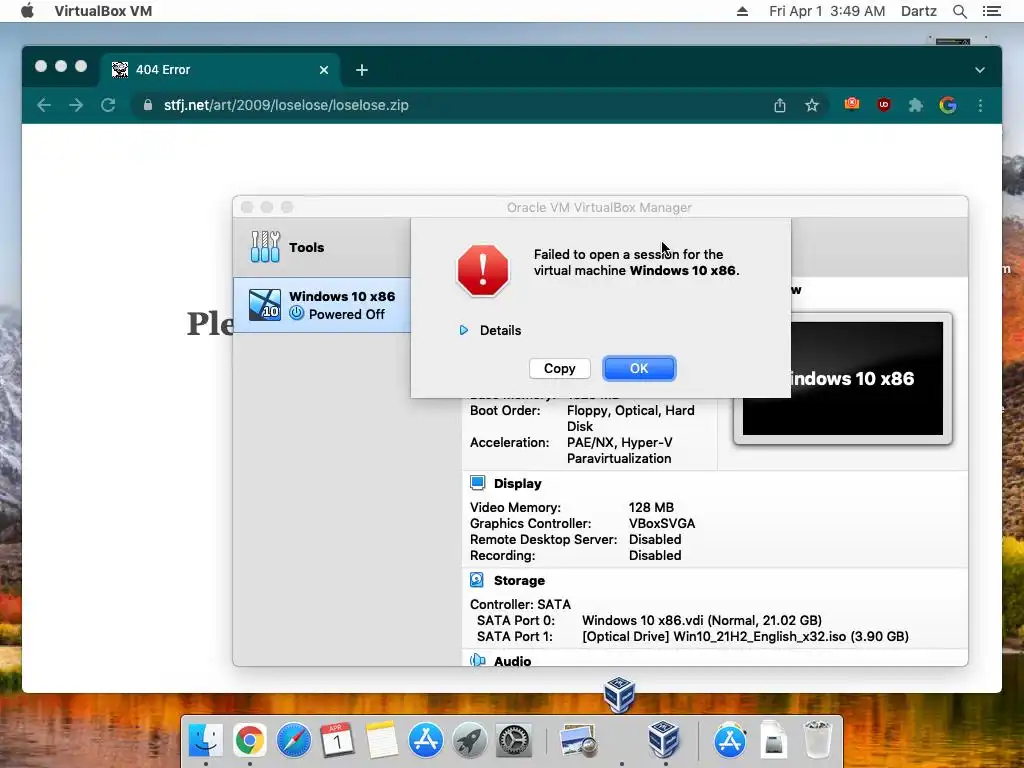
Task: Click the Windows 10 x86 preview thumbnail
Action: point(842,379)
